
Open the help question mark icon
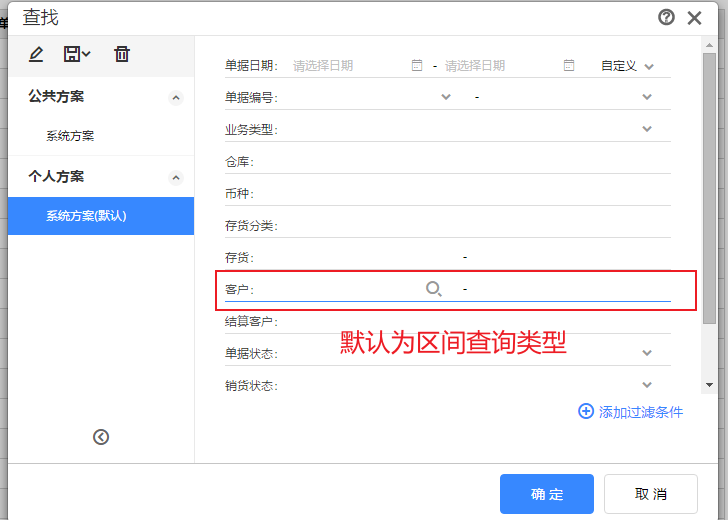666,18
